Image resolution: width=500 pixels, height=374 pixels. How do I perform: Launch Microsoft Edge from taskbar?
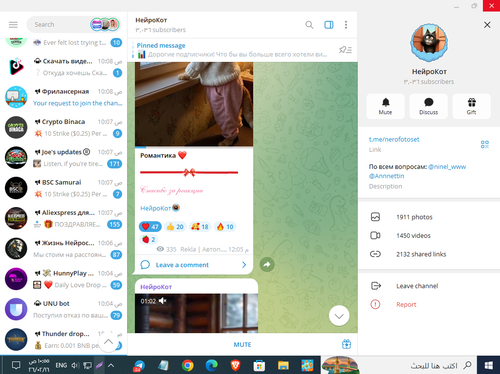click(211, 365)
